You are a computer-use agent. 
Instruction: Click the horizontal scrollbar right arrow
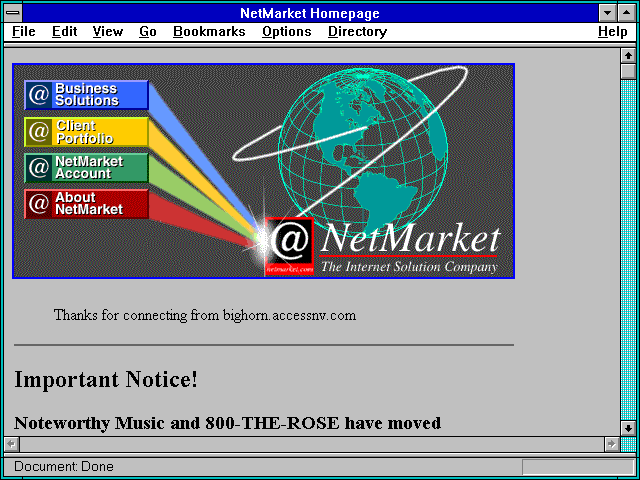pyautogui.click(x=611, y=444)
